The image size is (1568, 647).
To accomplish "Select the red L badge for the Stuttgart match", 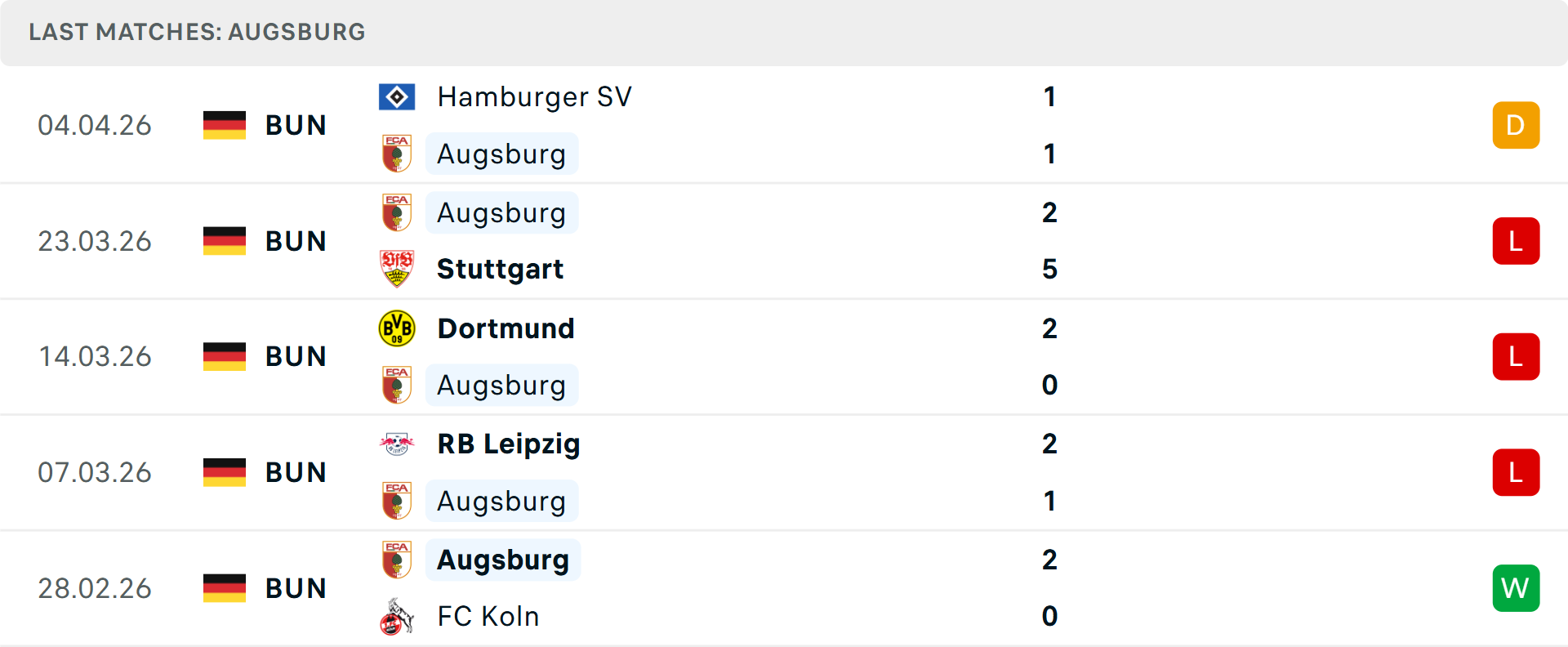I will (1516, 240).
